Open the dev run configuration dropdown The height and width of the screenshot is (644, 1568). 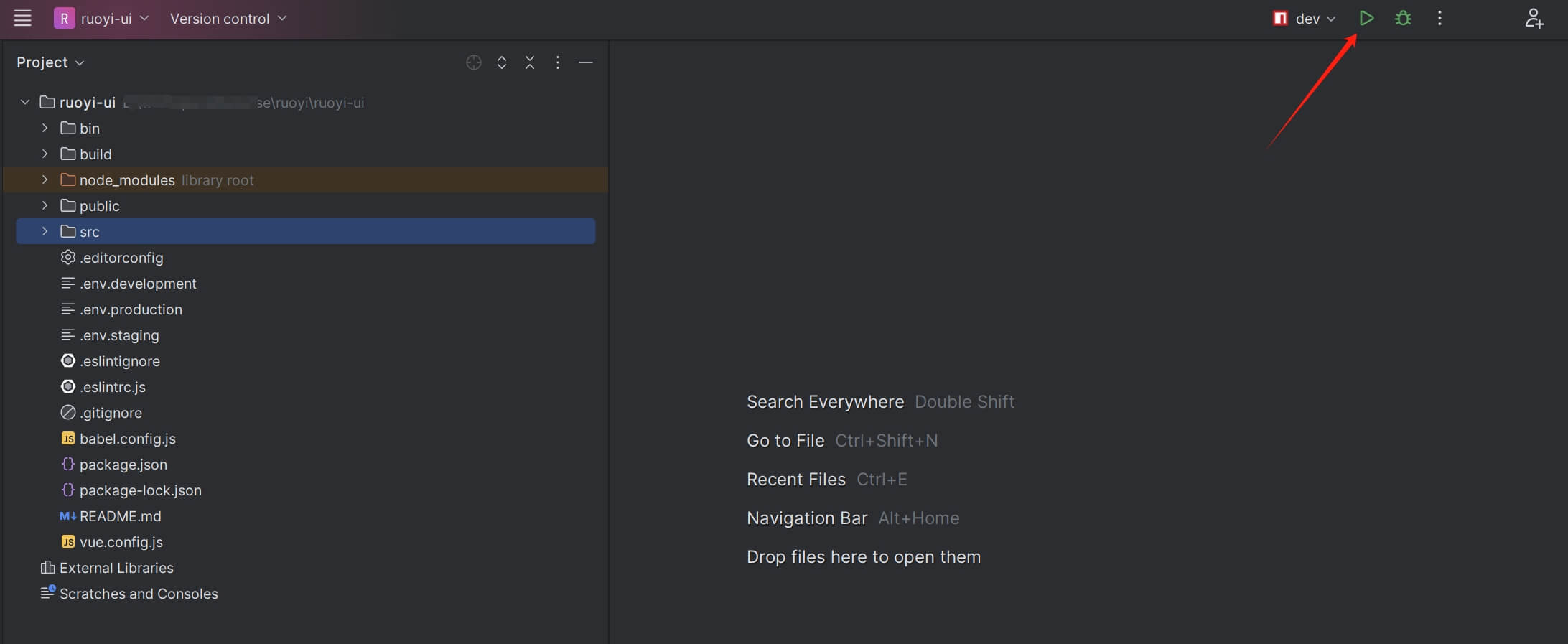click(1304, 19)
